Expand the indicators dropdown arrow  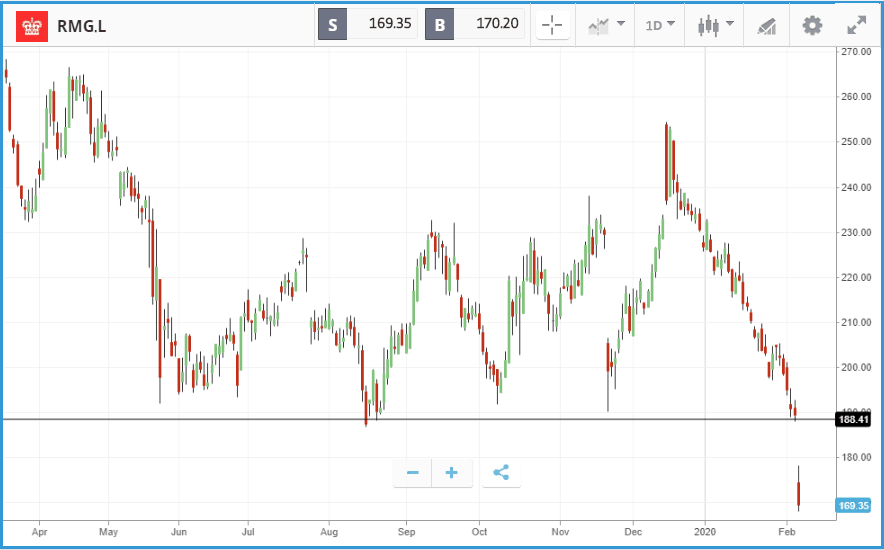621,24
